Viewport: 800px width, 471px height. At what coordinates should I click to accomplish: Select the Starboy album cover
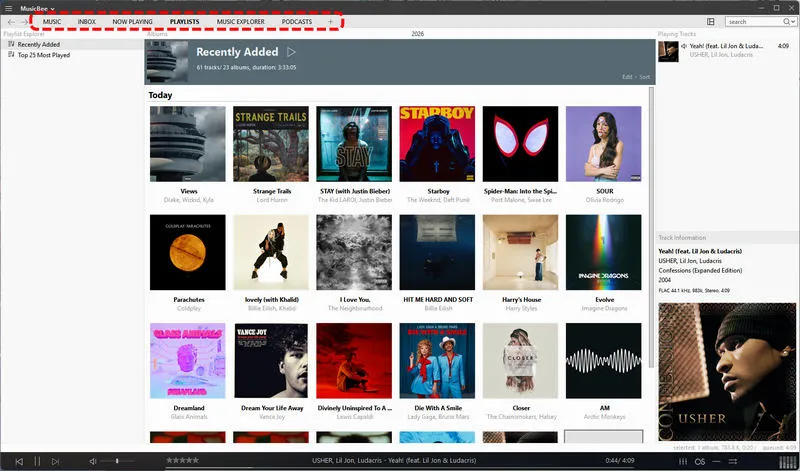click(437, 144)
